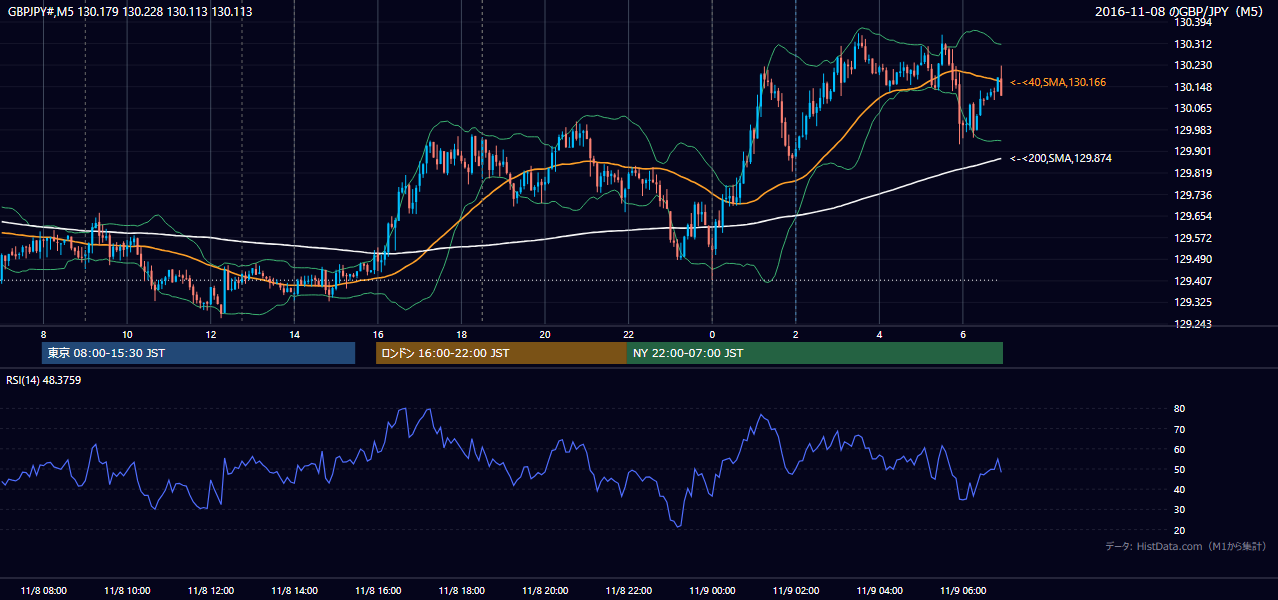Click the 130.394 price axis label
1278x600 pixels.
pos(1192,22)
